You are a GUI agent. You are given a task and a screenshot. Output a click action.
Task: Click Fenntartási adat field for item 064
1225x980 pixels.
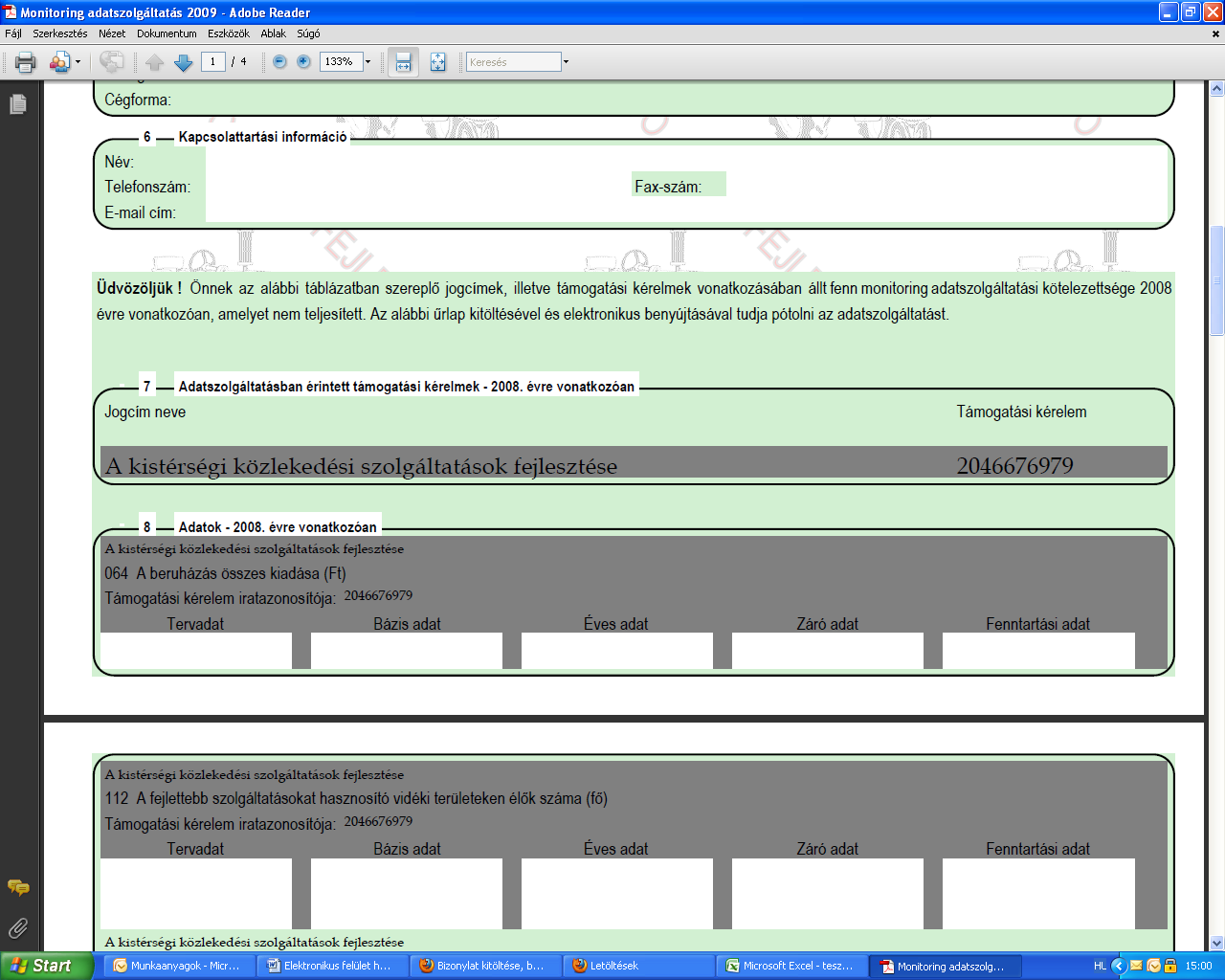pyautogui.click(x=1038, y=651)
